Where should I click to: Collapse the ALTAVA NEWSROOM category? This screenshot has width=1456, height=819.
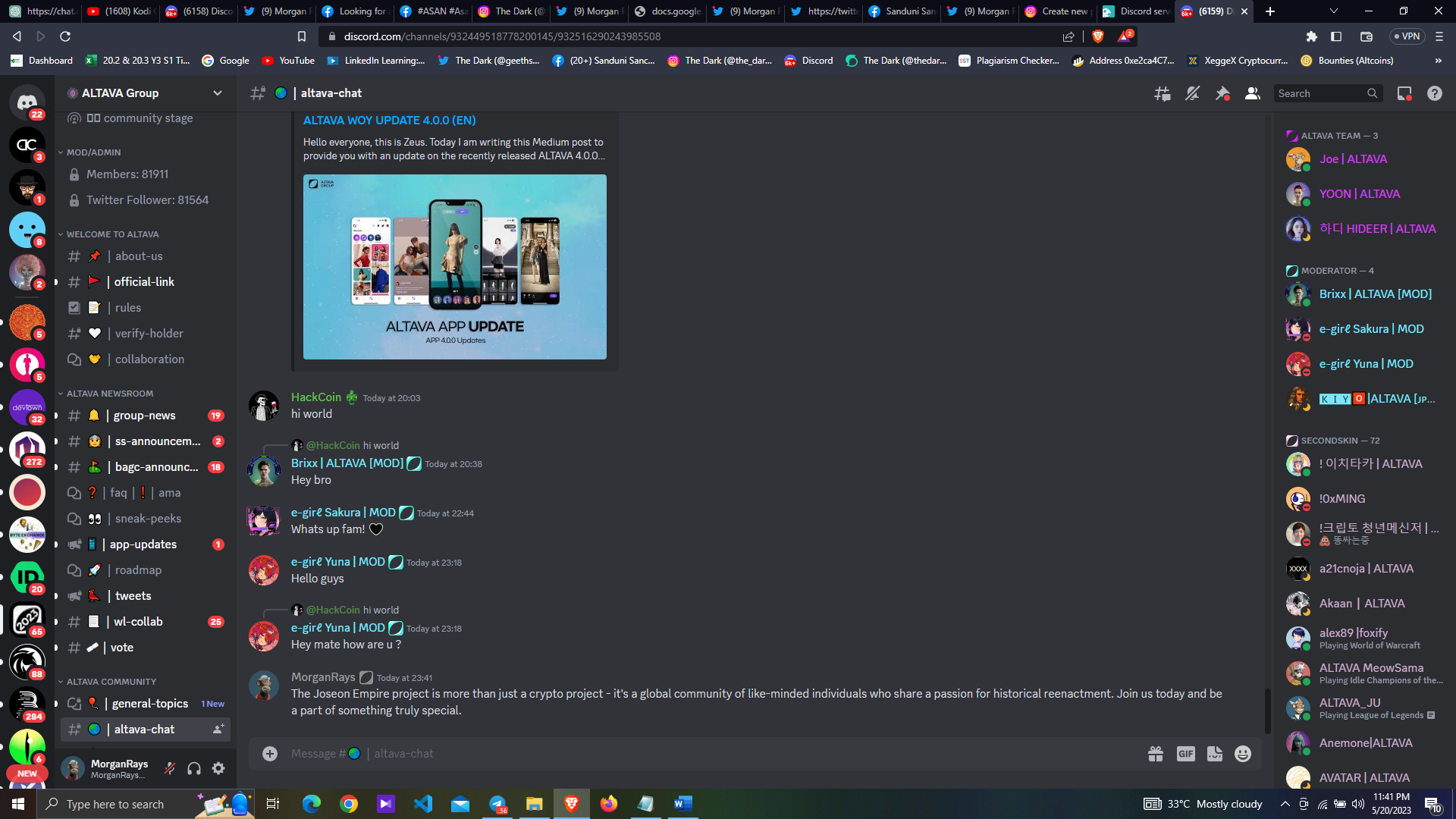110,394
